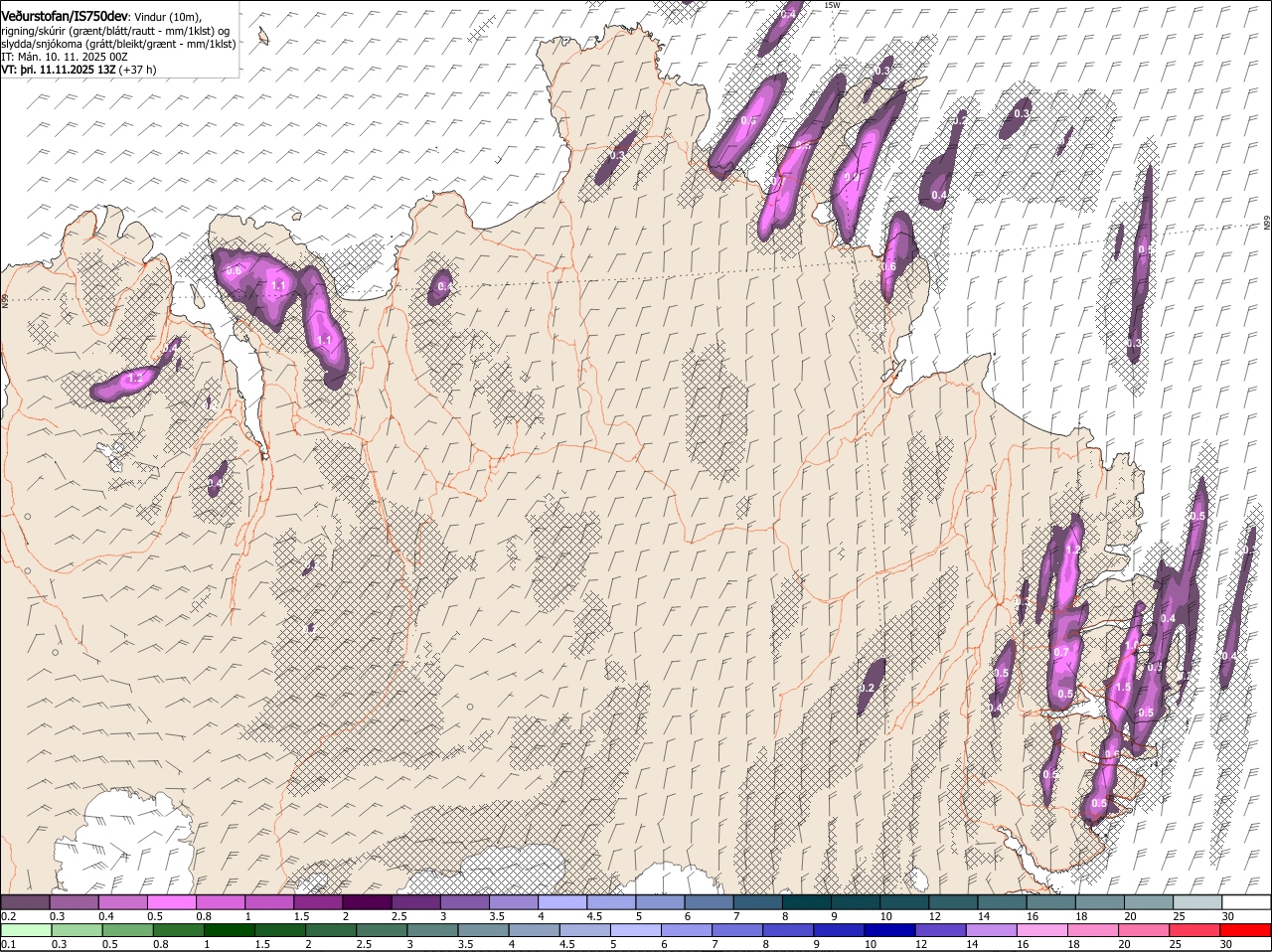
Task: Pick dark purple upper swatch between 2 and 2.5
Action: click(366, 902)
